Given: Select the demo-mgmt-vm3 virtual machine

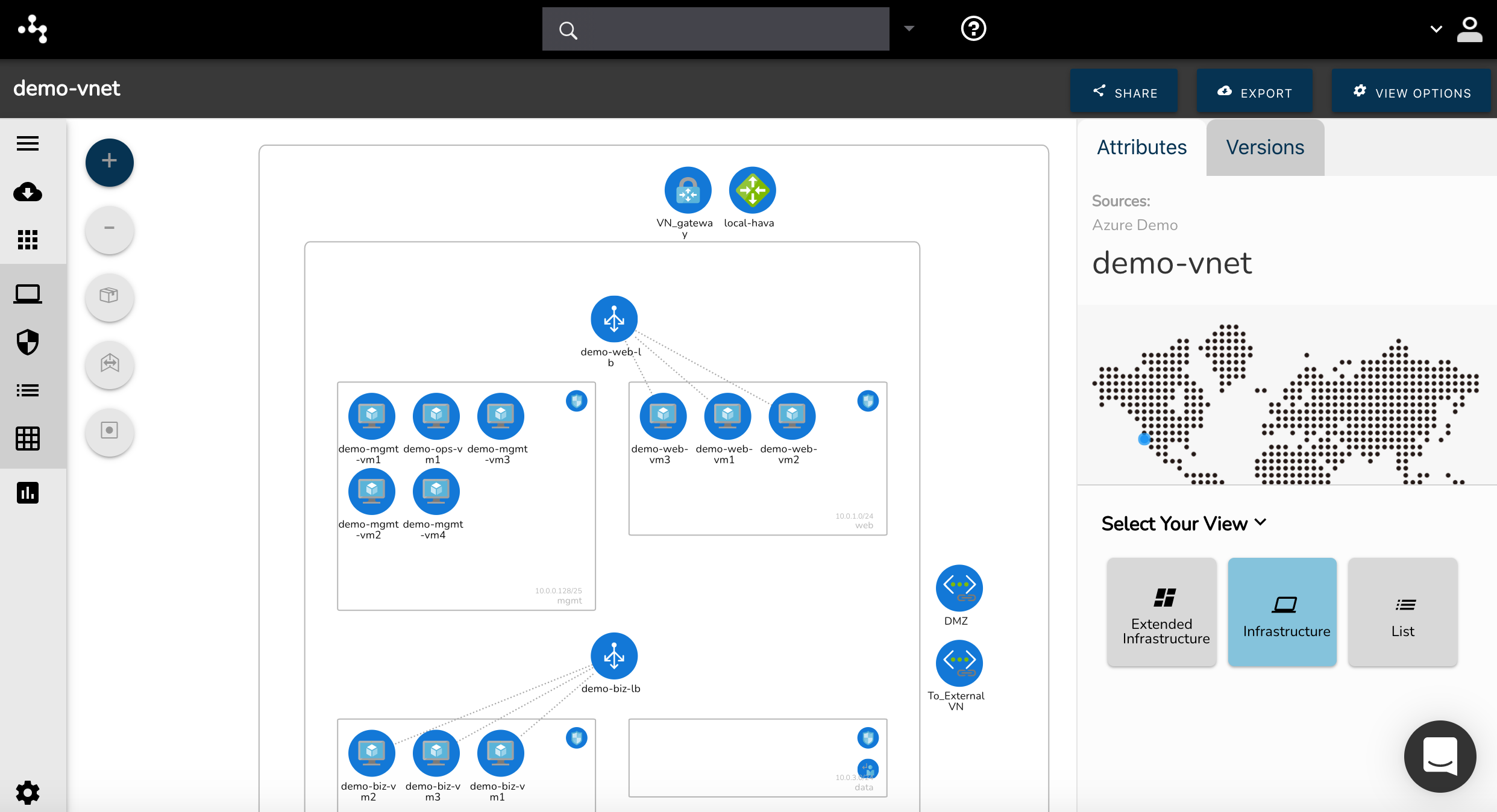Looking at the screenshot, I should 501,416.
